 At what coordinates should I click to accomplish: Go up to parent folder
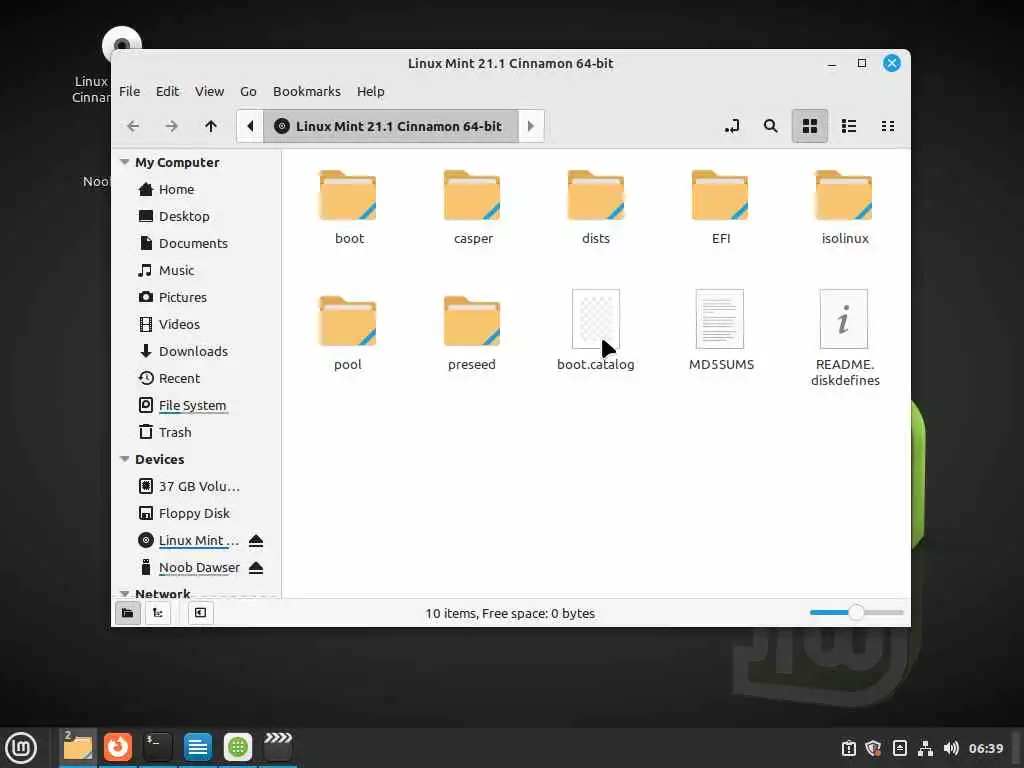pyautogui.click(x=210, y=126)
